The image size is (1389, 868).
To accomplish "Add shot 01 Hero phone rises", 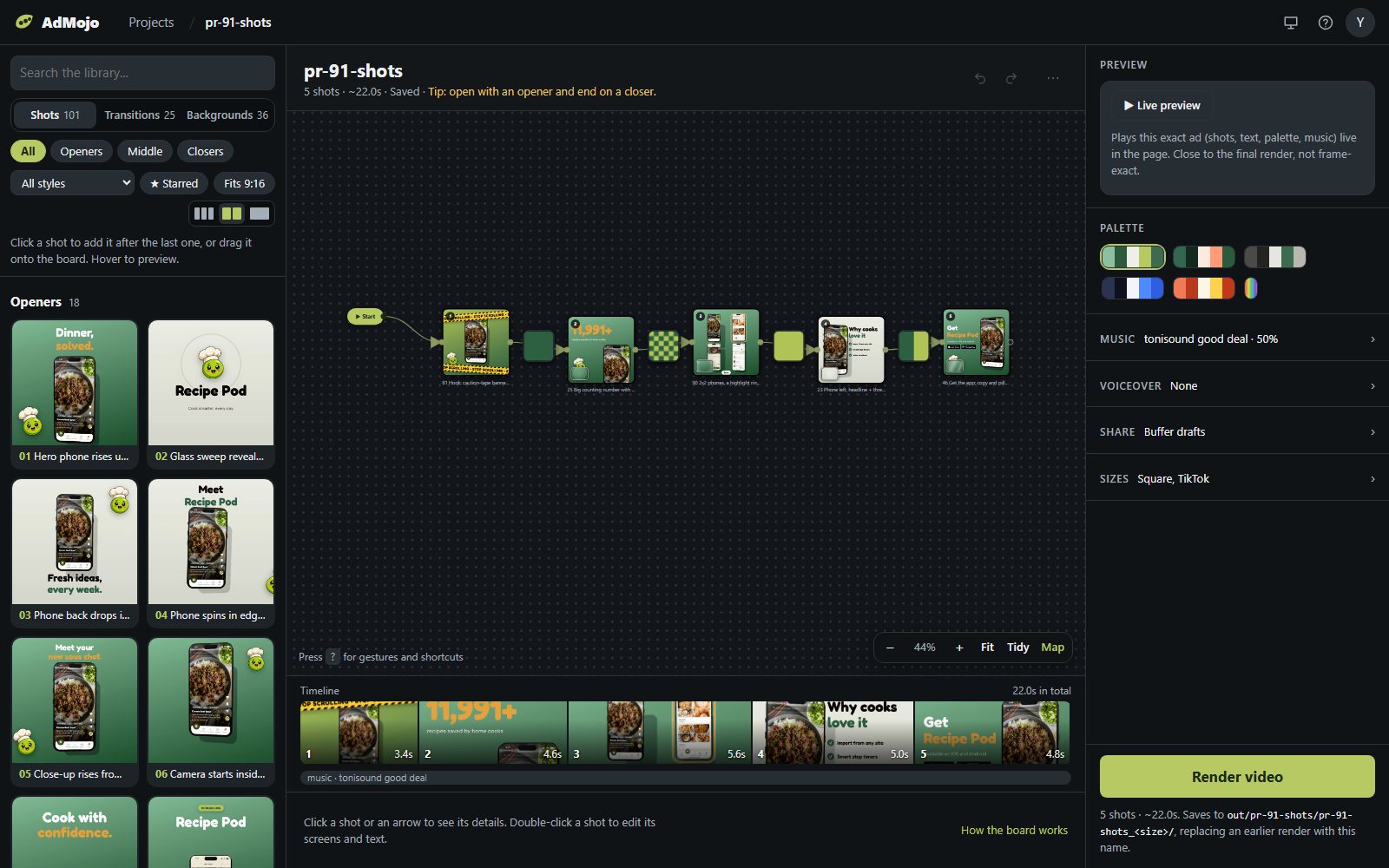I will click(x=75, y=394).
